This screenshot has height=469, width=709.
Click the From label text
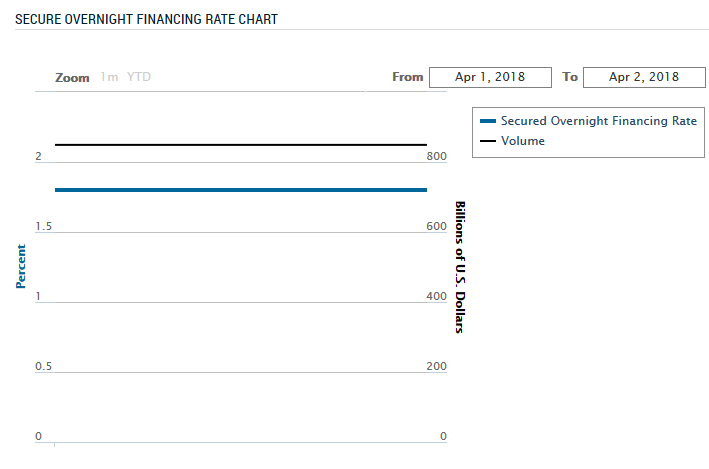pos(407,77)
